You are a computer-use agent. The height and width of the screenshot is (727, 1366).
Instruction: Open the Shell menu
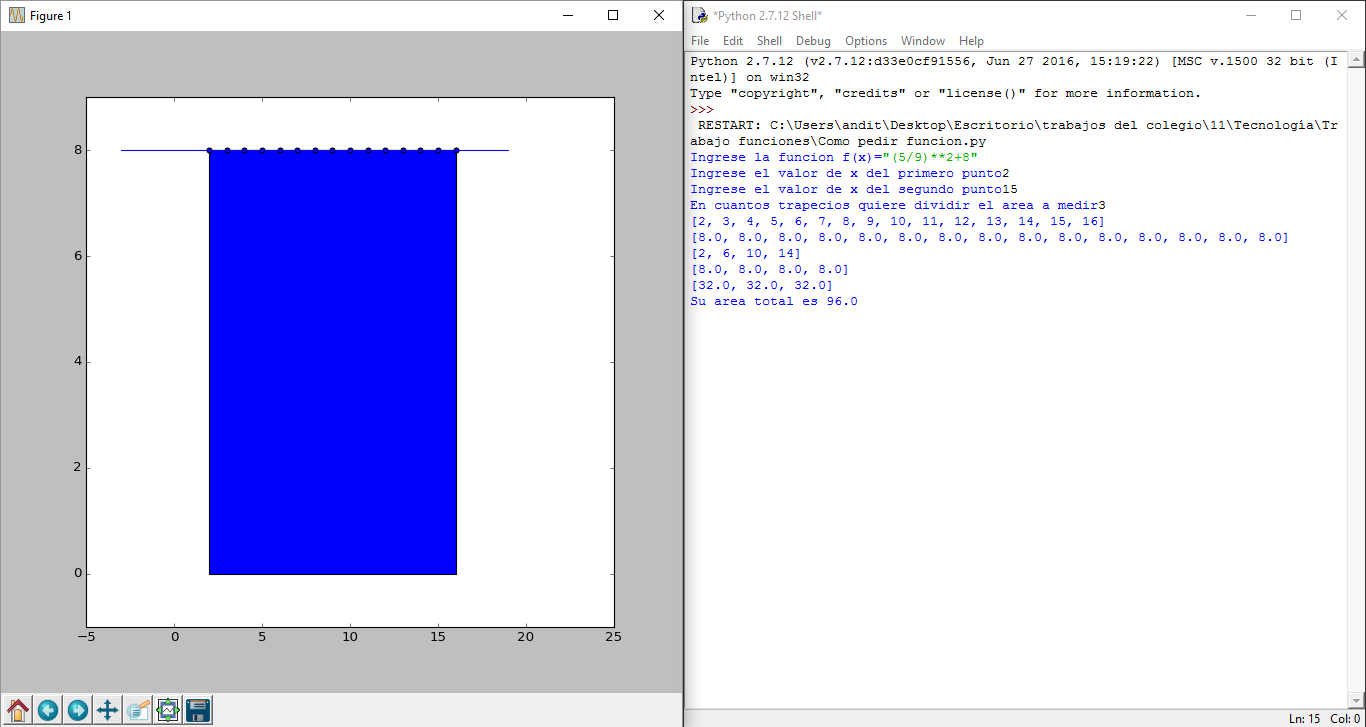point(769,41)
